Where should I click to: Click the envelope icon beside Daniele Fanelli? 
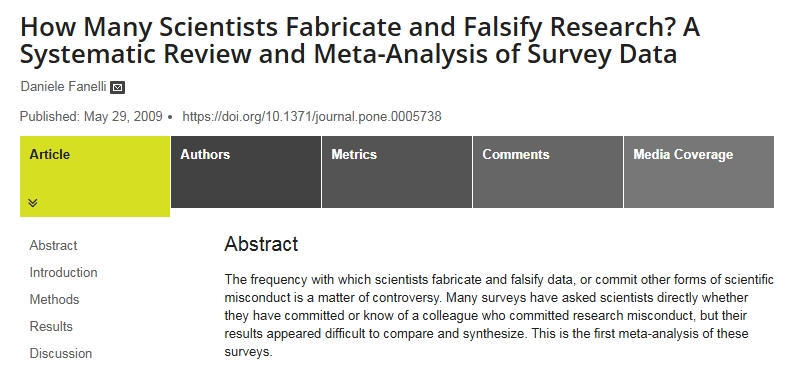coord(117,88)
